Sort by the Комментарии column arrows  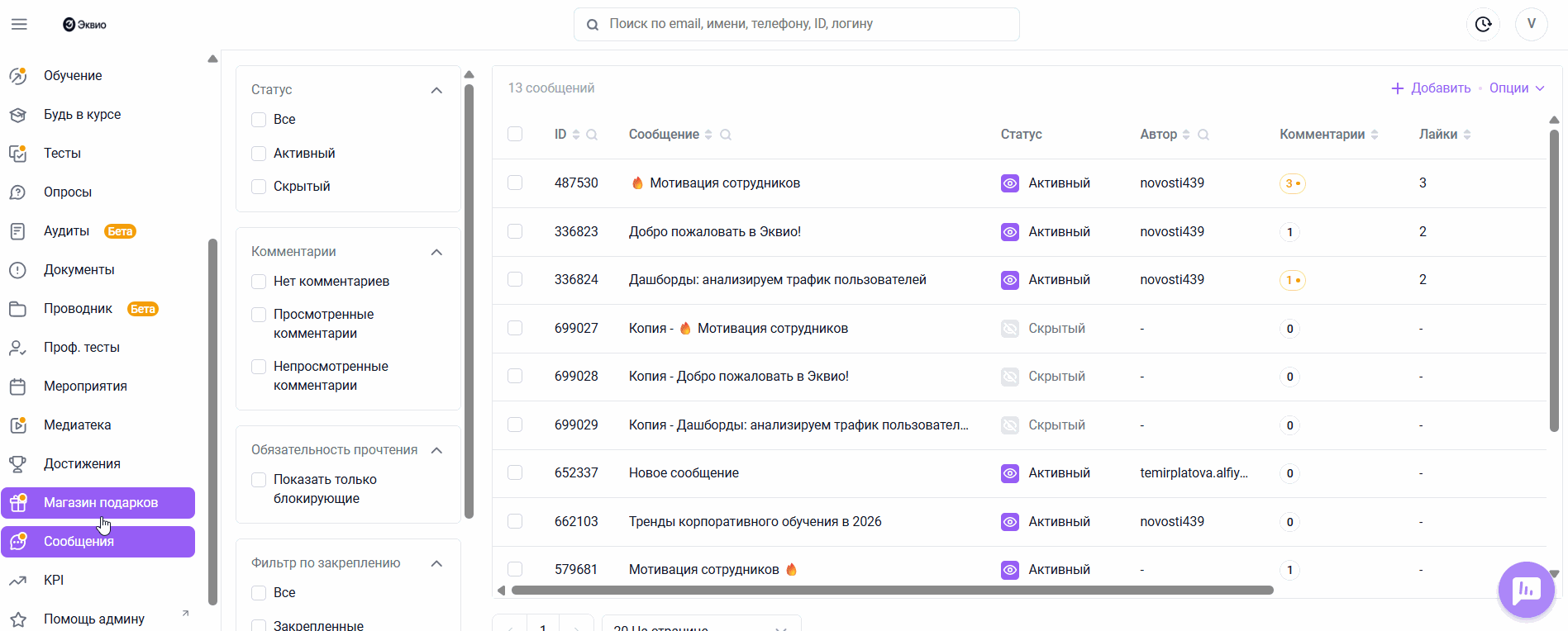(1375, 135)
